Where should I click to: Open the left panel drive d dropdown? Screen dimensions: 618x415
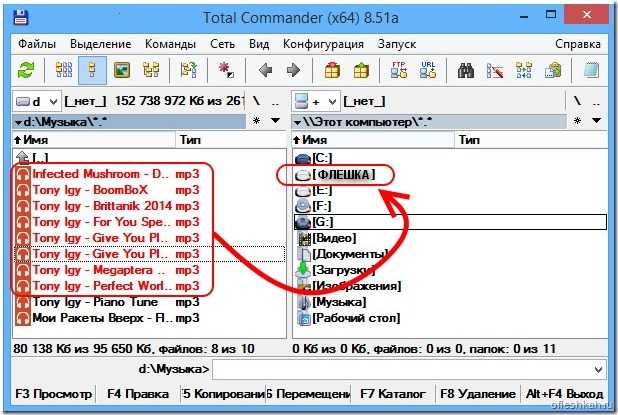coord(37,102)
